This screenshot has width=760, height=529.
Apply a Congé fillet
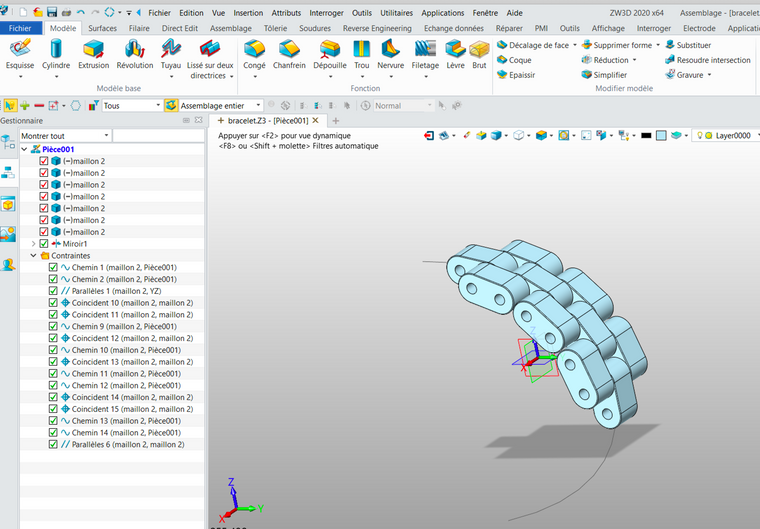click(254, 53)
